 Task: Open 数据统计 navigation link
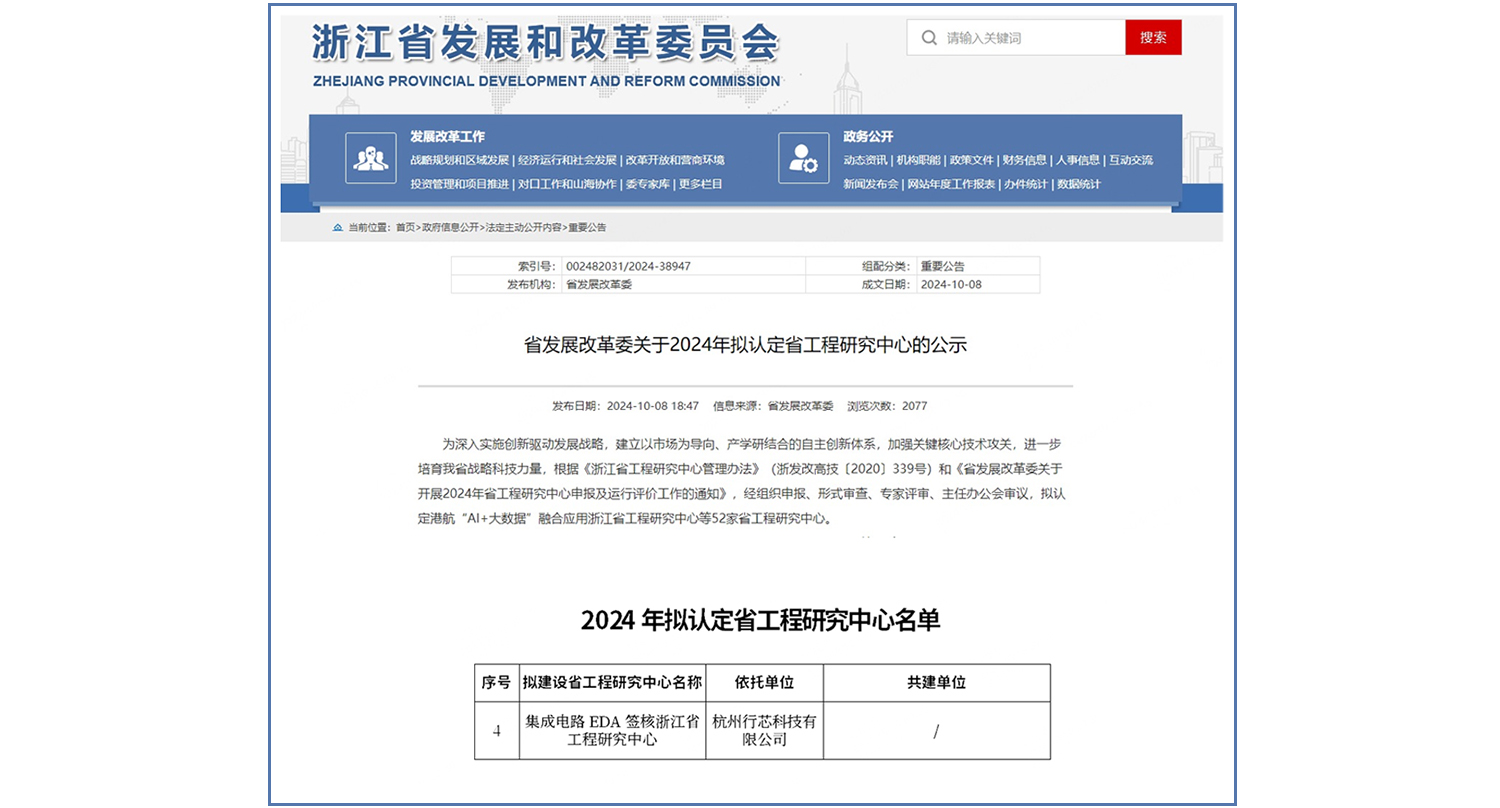[x=1079, y=184]
